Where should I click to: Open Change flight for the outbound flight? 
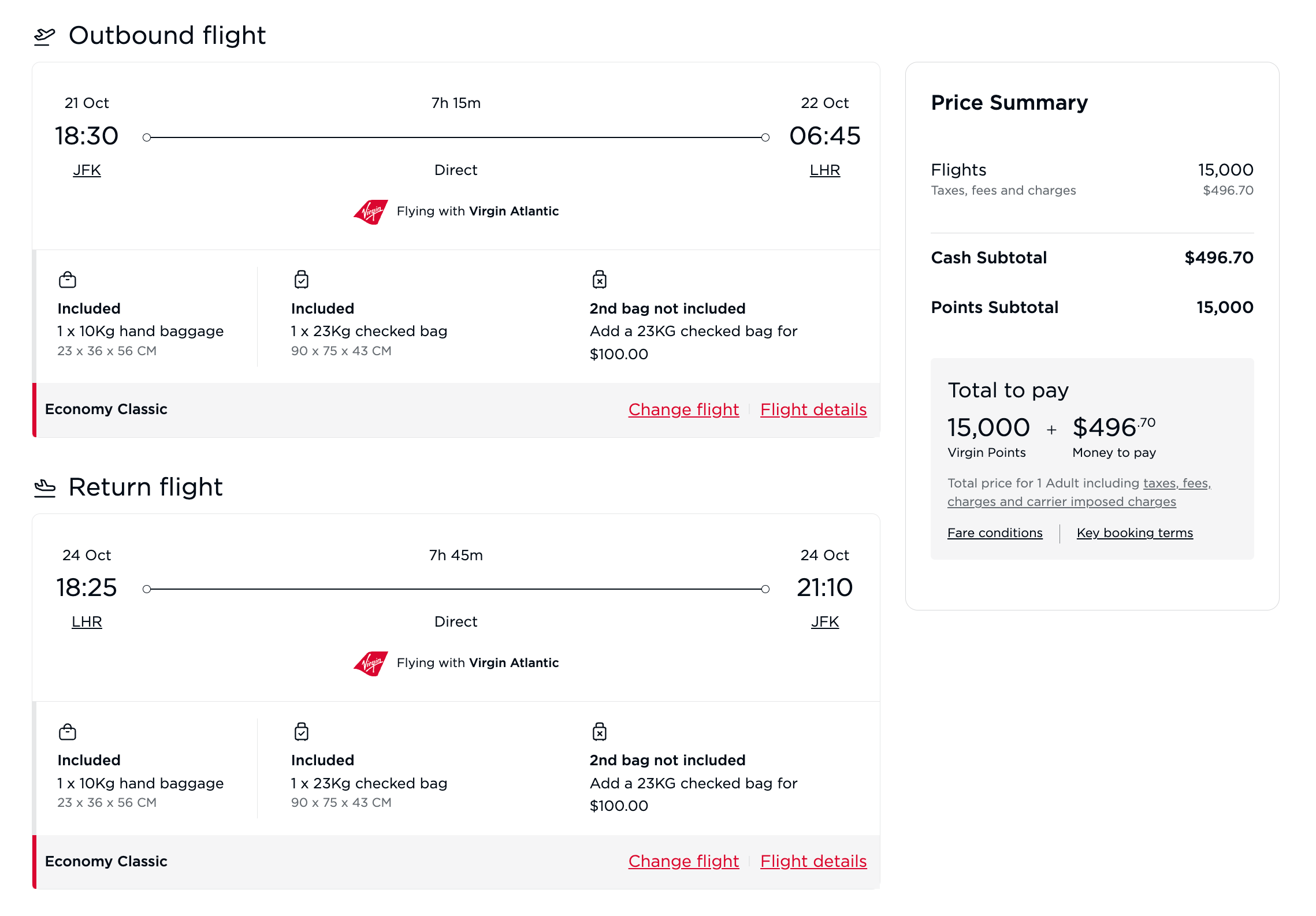pos(683,409)
